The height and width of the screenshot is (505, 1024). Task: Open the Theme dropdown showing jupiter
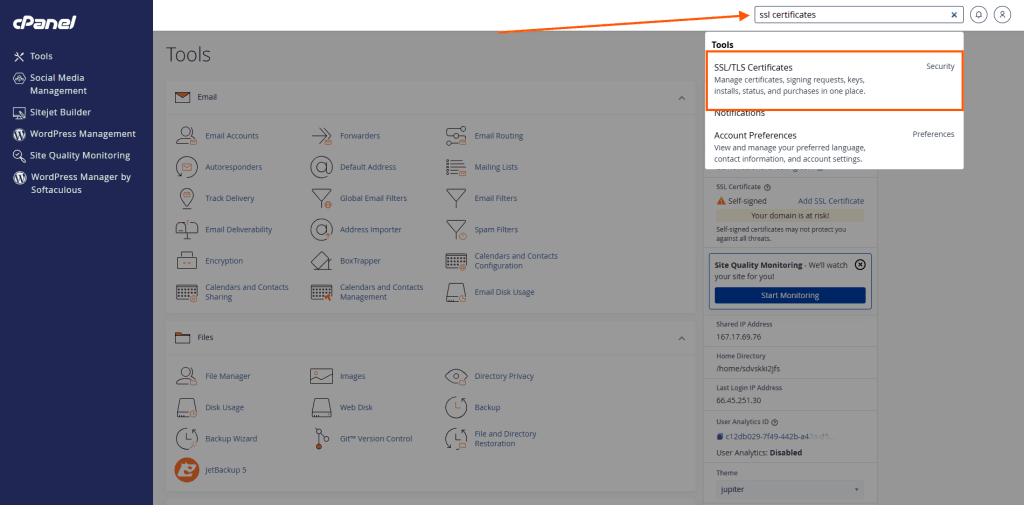click(790, 489)
